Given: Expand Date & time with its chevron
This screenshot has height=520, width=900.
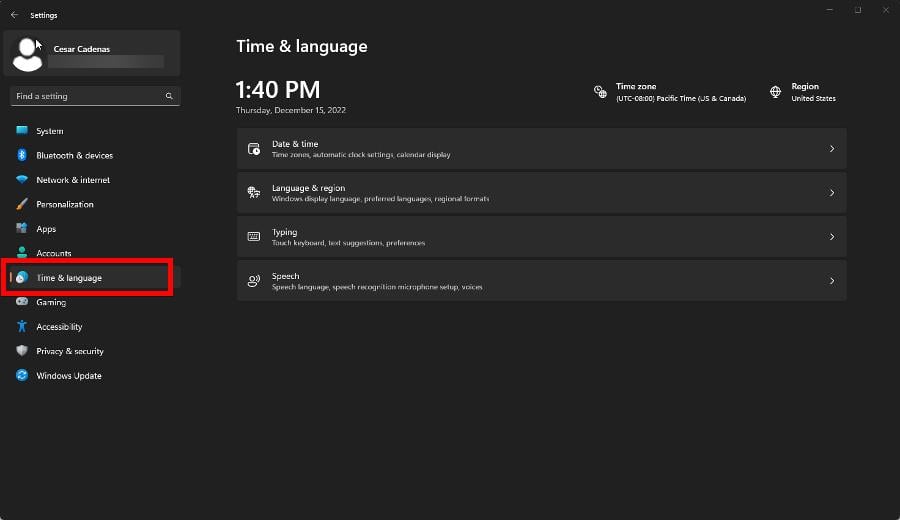Looking at the screenshot, I should coord(832,149).
